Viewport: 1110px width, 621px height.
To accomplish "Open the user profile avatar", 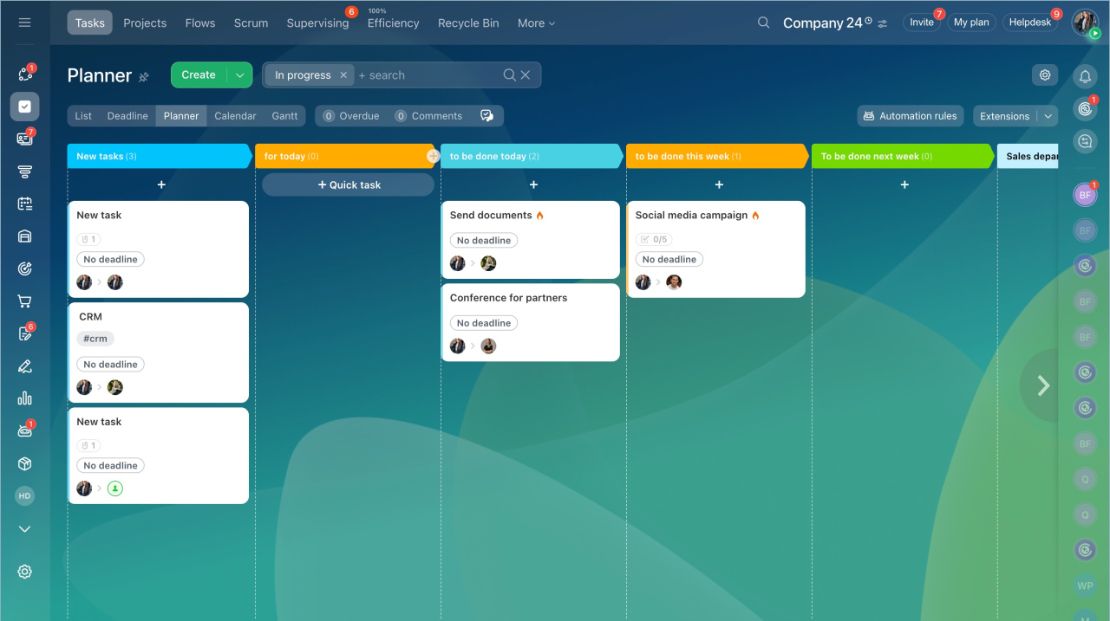I will click(1085, 23).
